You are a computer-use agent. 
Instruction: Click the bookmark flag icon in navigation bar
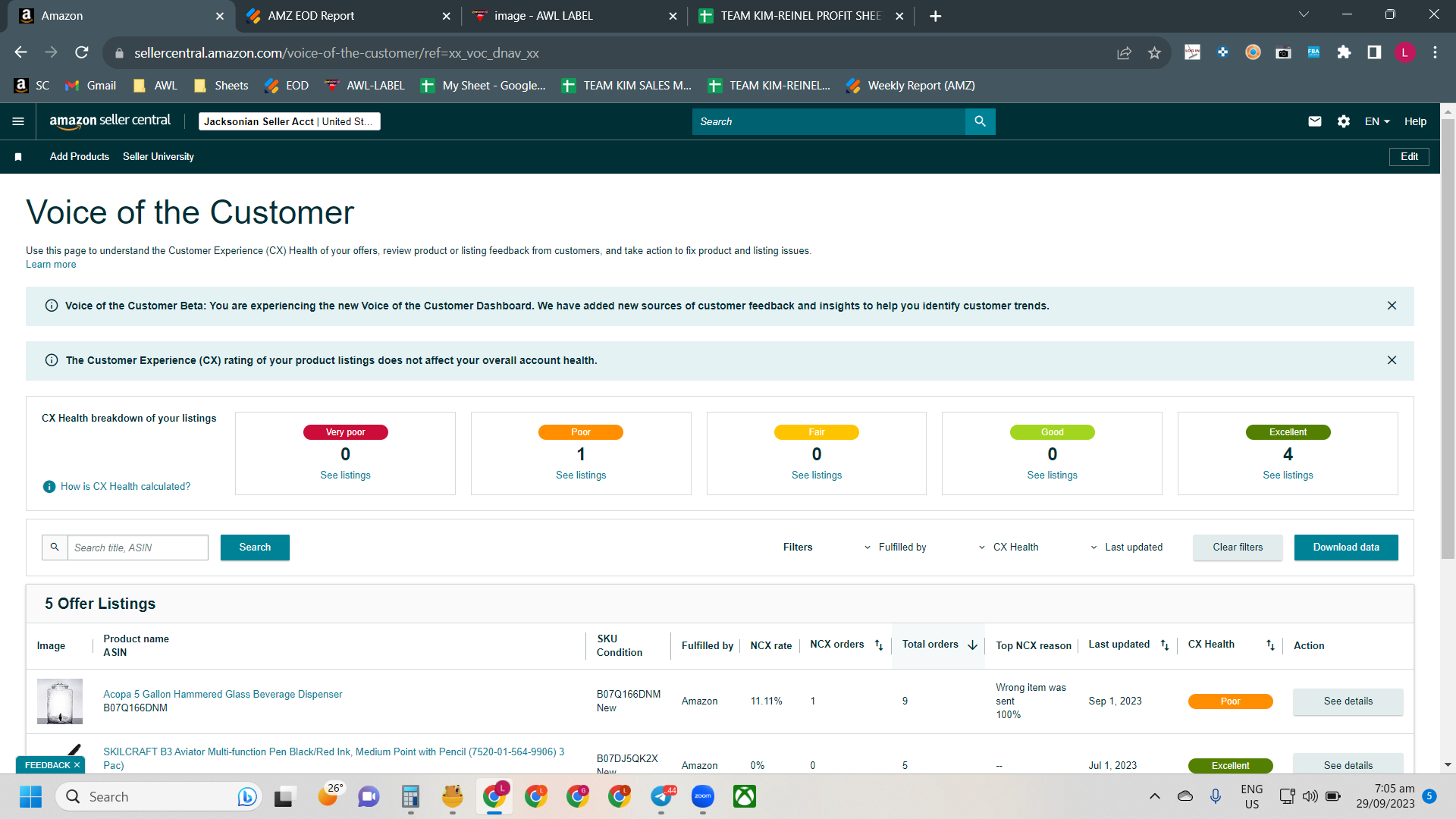coord(18,157)
